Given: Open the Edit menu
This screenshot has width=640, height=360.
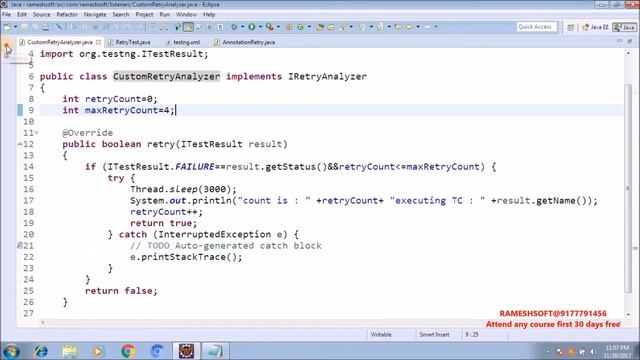Looking at the screenshot, I should pos(22,14).
